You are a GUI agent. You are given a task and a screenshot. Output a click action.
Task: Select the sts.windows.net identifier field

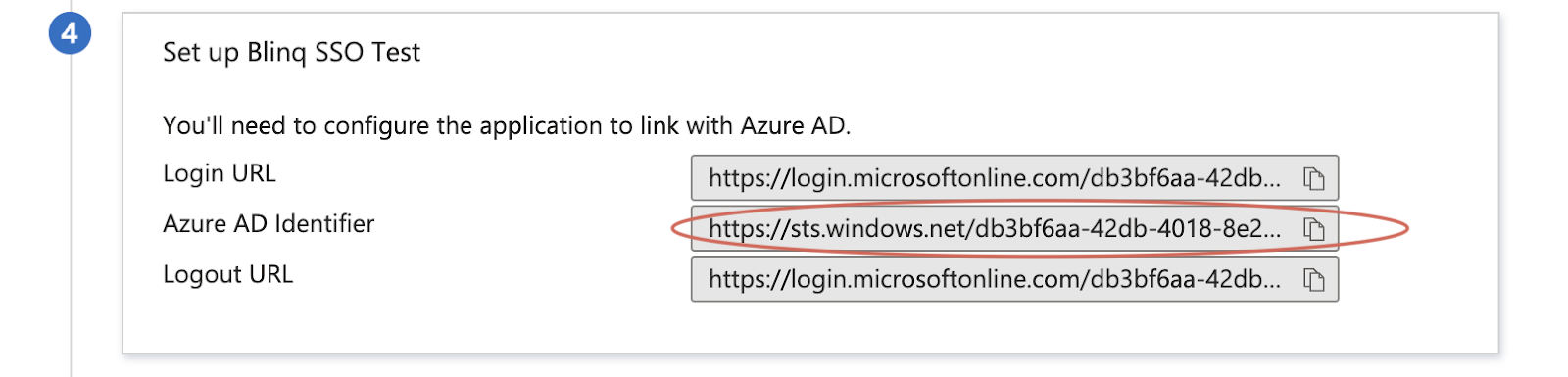(1014, 229)
